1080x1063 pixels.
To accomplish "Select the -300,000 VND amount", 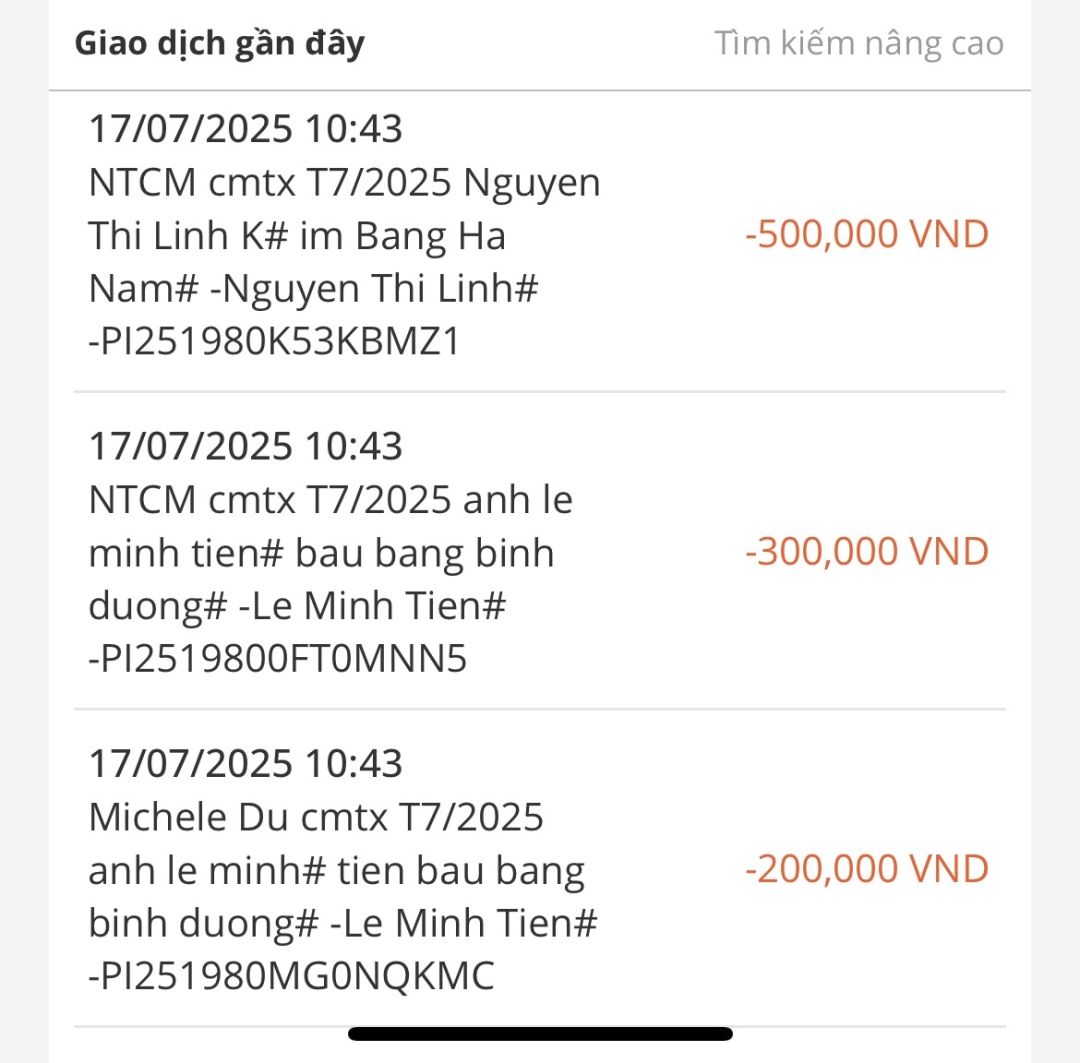I will tap(866, 552).
